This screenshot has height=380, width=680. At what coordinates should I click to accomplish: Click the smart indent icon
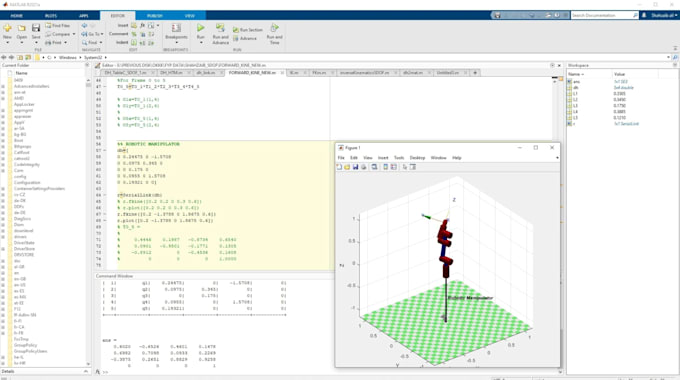[134, 43]
